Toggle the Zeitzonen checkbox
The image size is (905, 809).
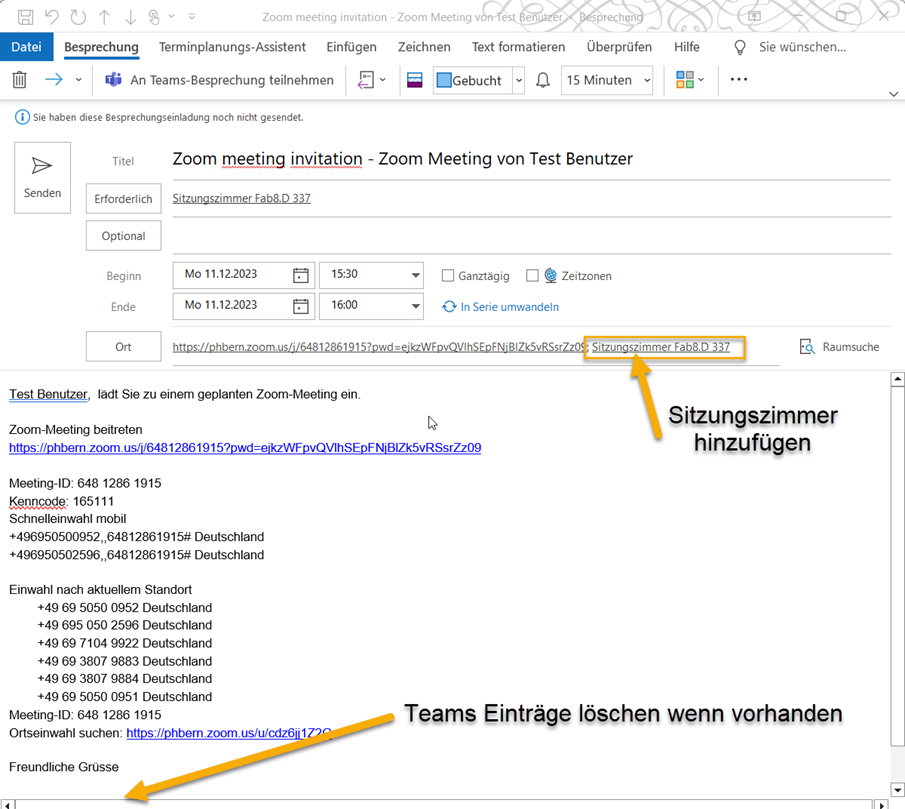coord(532,276)
